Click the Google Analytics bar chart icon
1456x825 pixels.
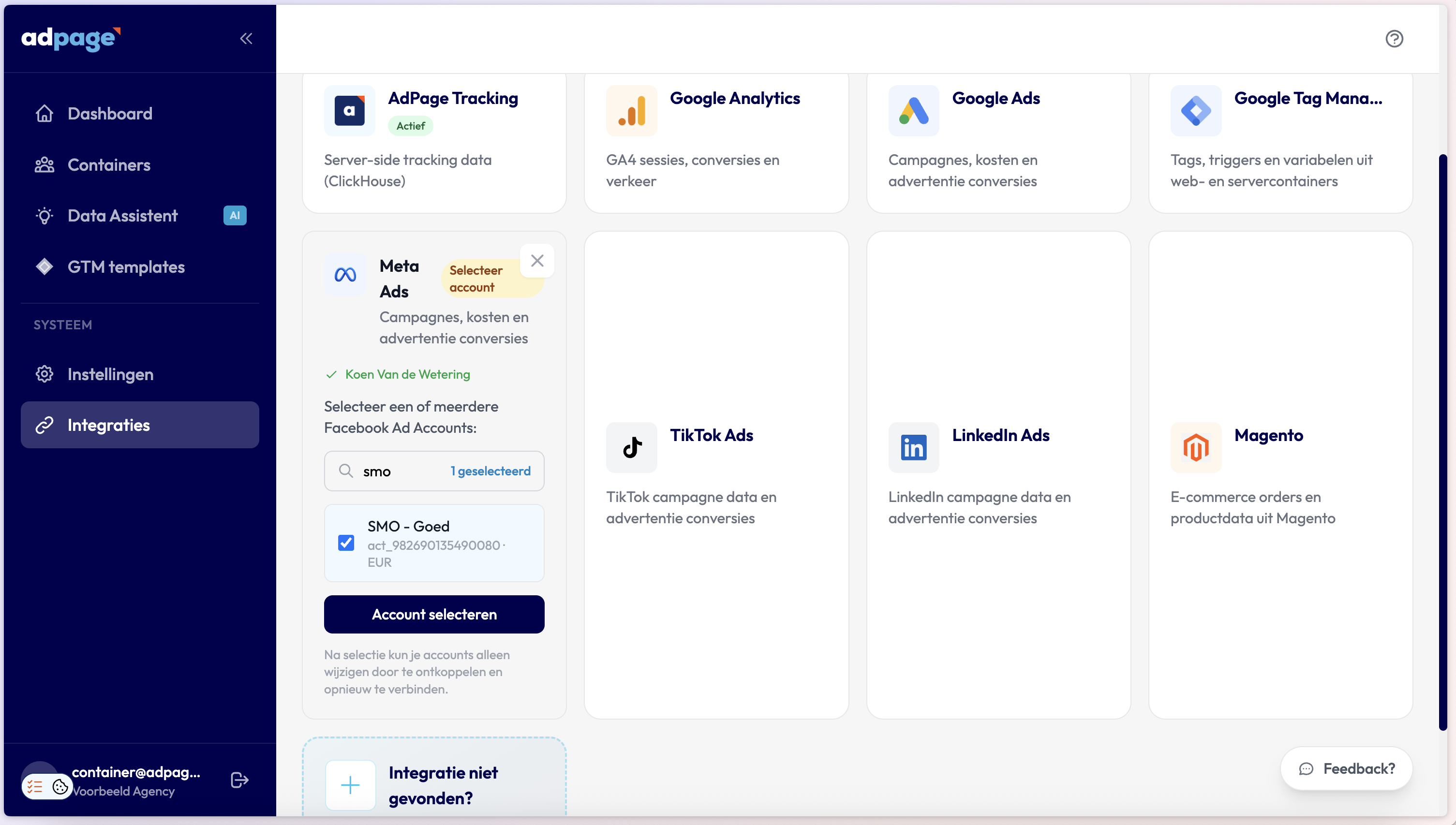pos(631,110)
